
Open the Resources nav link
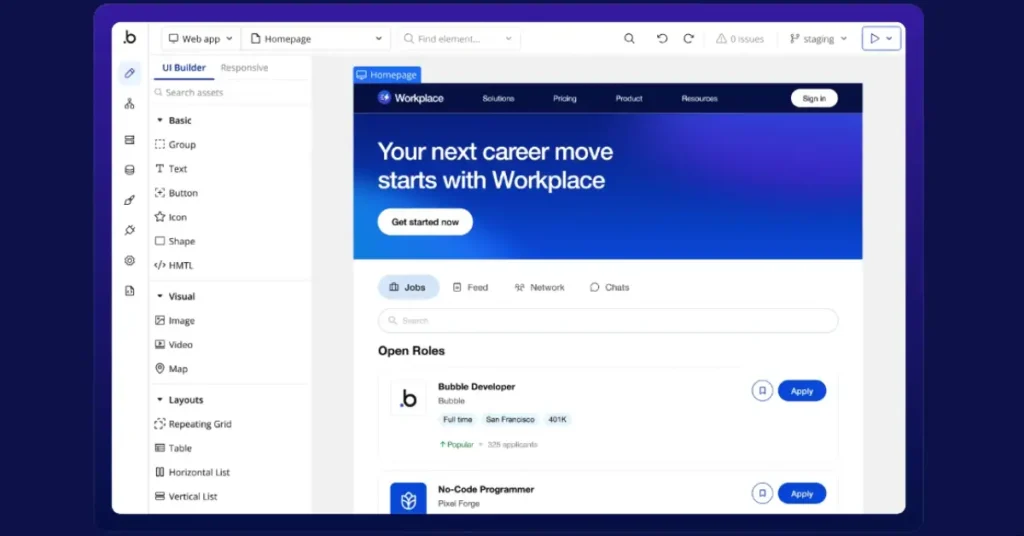coord(699,99)
